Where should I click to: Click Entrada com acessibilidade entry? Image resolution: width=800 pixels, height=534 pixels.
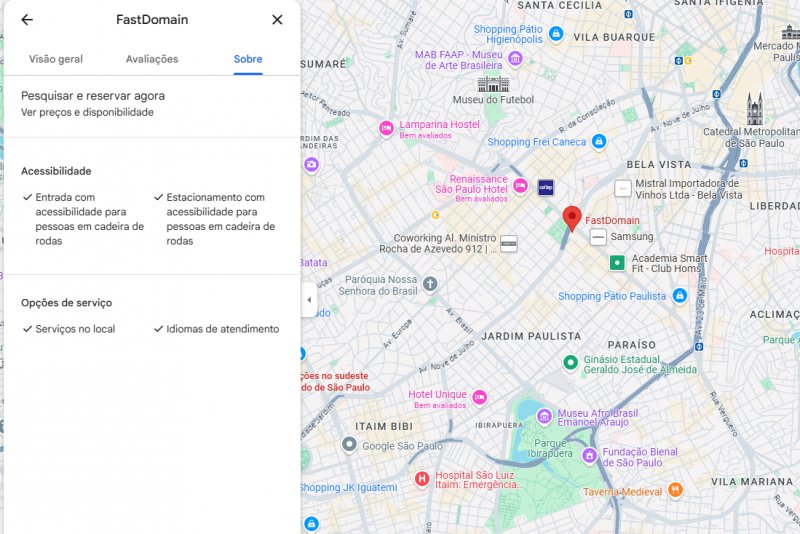pyautogui.click(x=84, y=219)
